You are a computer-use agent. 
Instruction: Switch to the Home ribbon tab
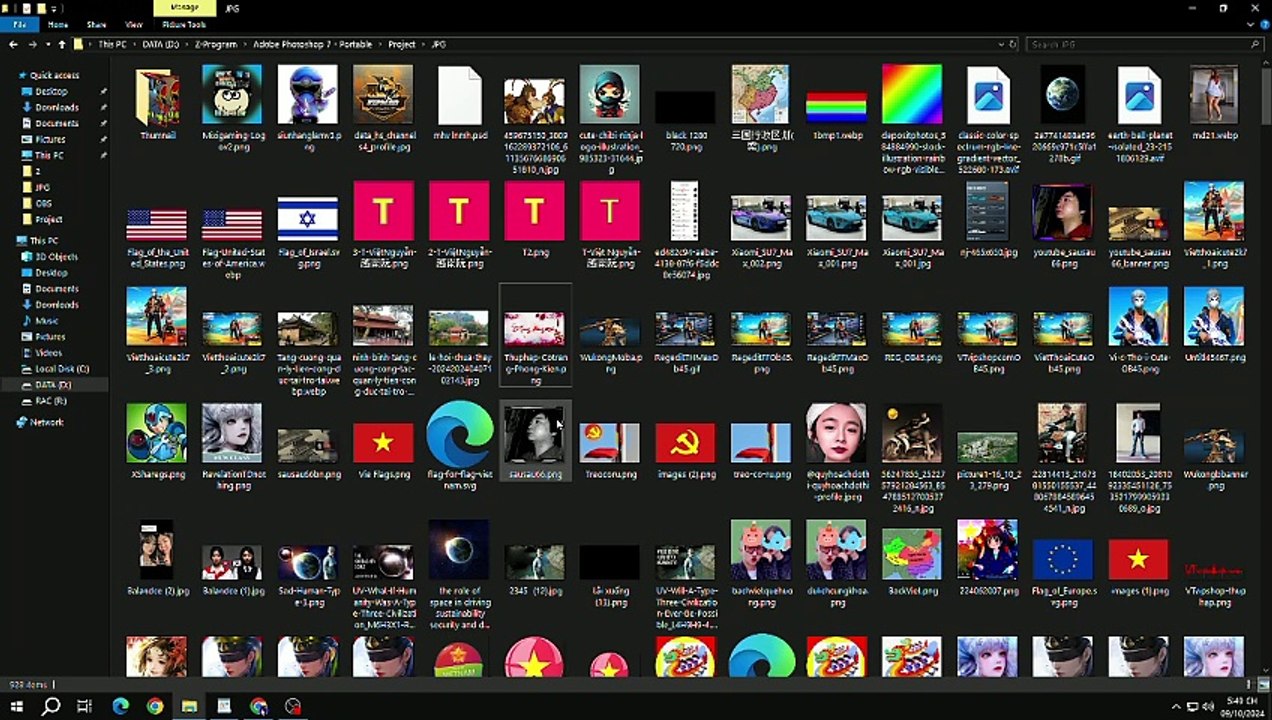click(x=58, y=24)
